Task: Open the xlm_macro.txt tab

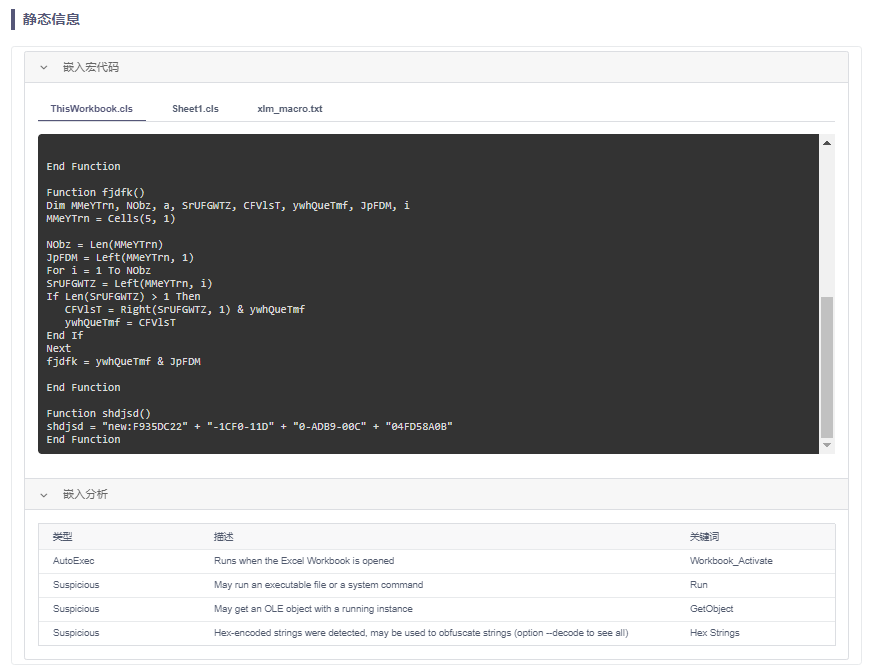Action: tap(289, 109)
